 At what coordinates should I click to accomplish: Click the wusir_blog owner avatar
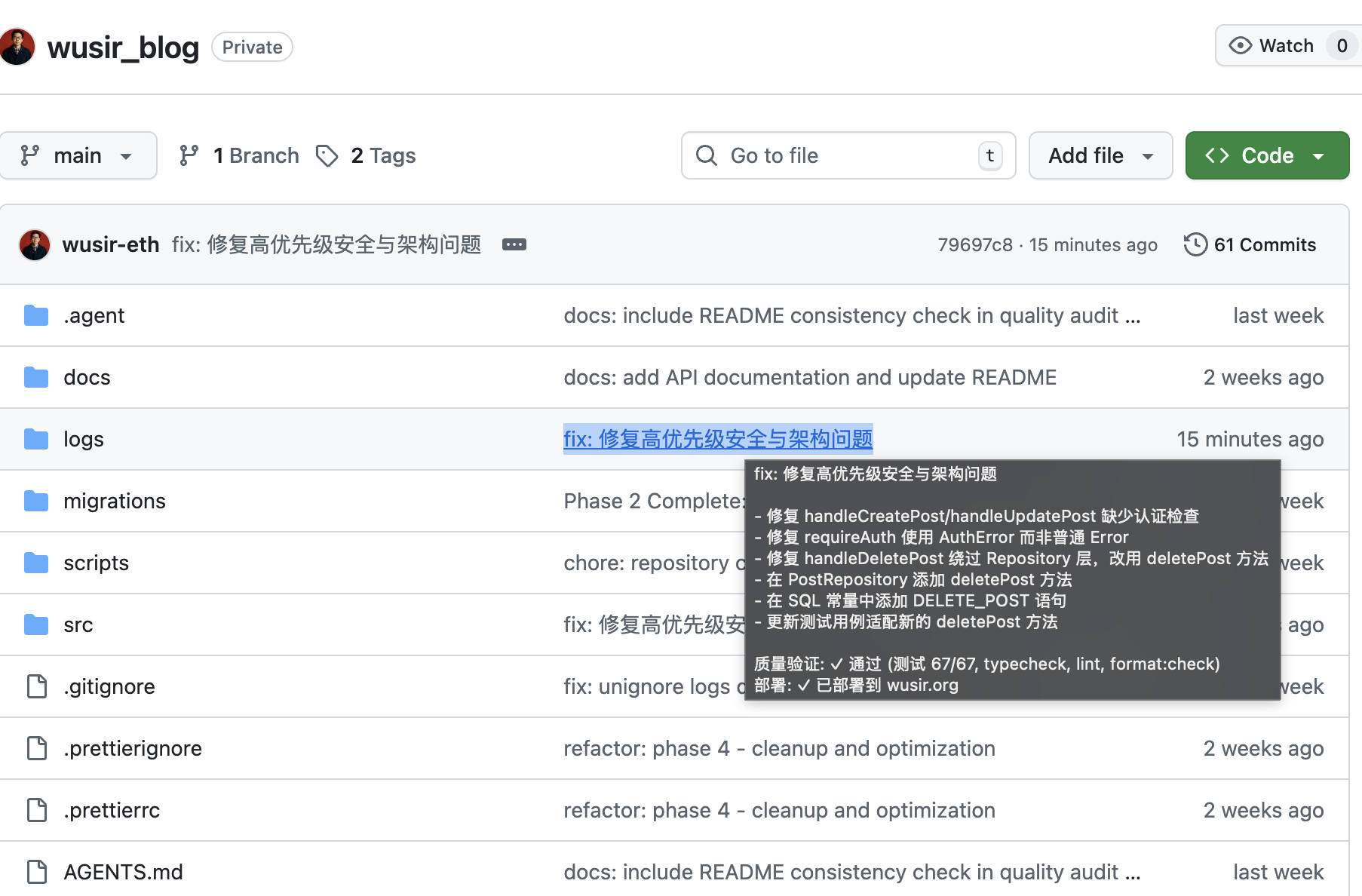pos(17,47)
